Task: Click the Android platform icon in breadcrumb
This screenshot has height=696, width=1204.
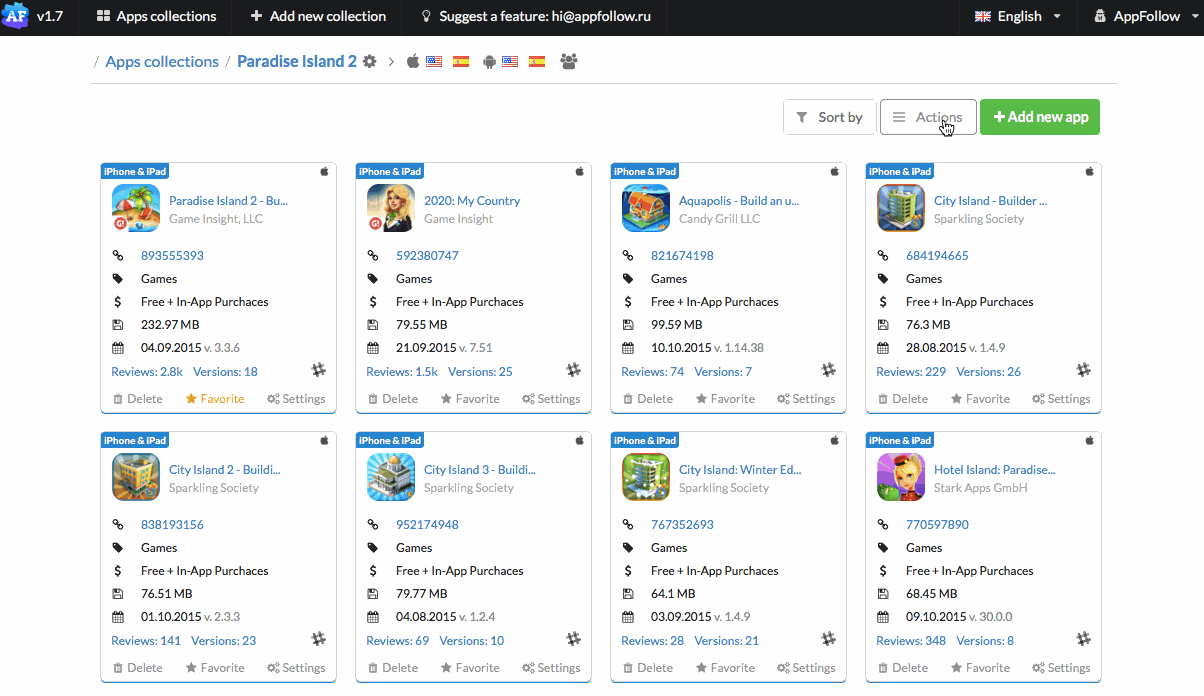Action: (489, 62)
